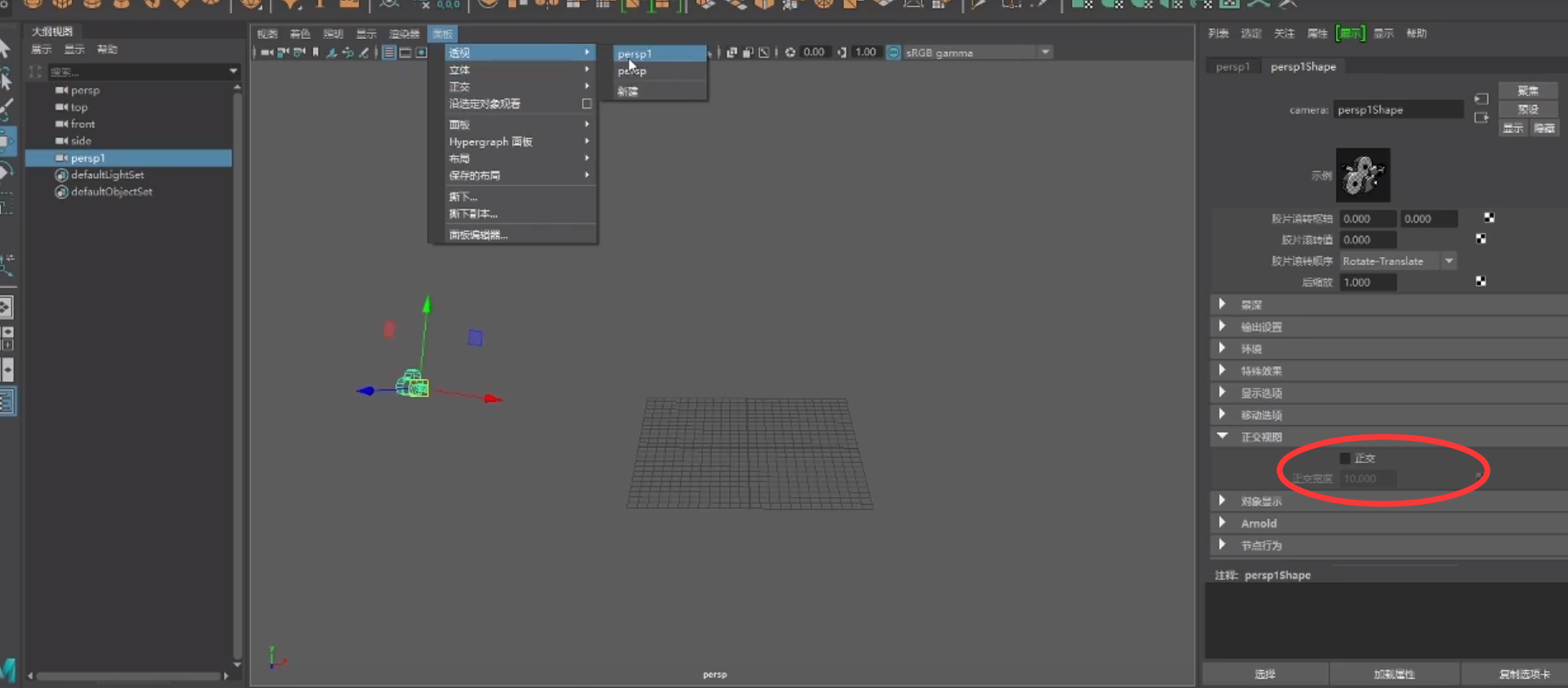Viewport: 1568px width, 688px height.
Task: Activate the Rotate tool in left toolbox
Action: 6,172
